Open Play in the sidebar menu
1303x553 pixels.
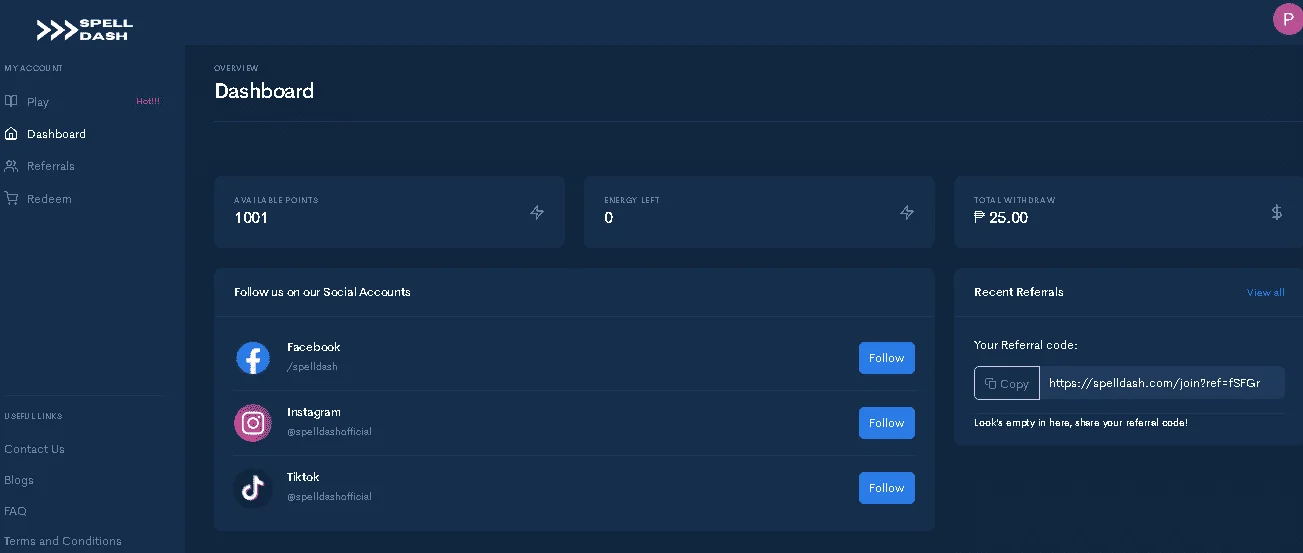tap(38, 102)
